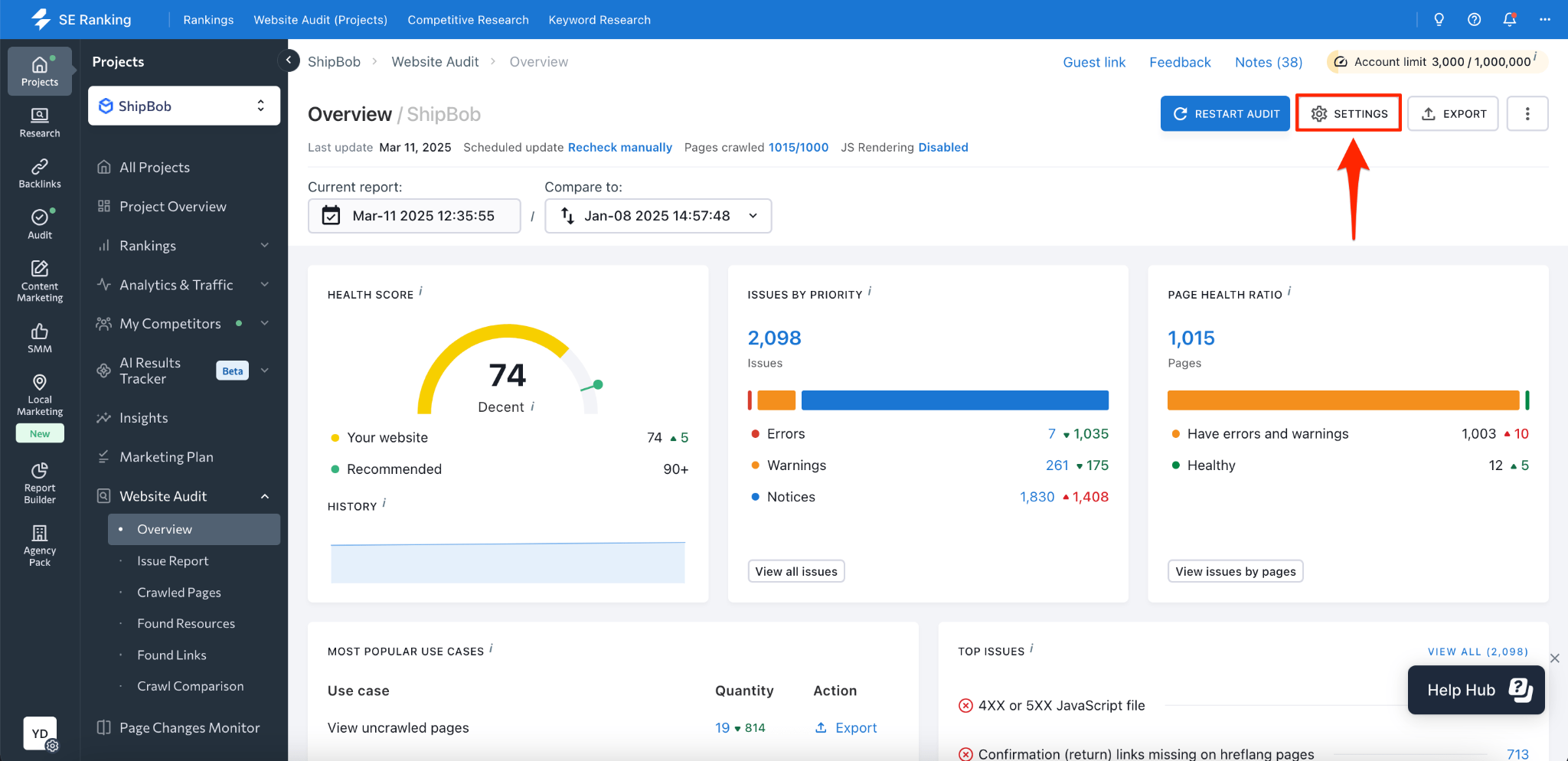Click Disabled JS Rendering setting link
Screen dimensions: 1568x761
point(942,147)
